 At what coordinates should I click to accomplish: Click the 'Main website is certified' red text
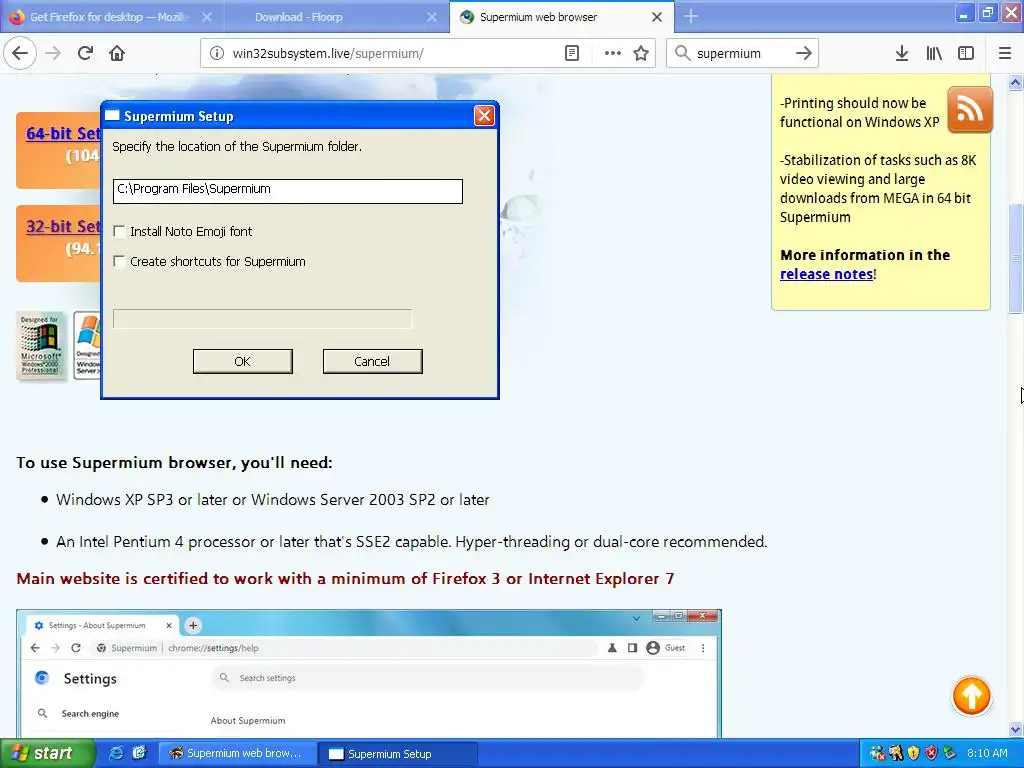tap(345, 579)
